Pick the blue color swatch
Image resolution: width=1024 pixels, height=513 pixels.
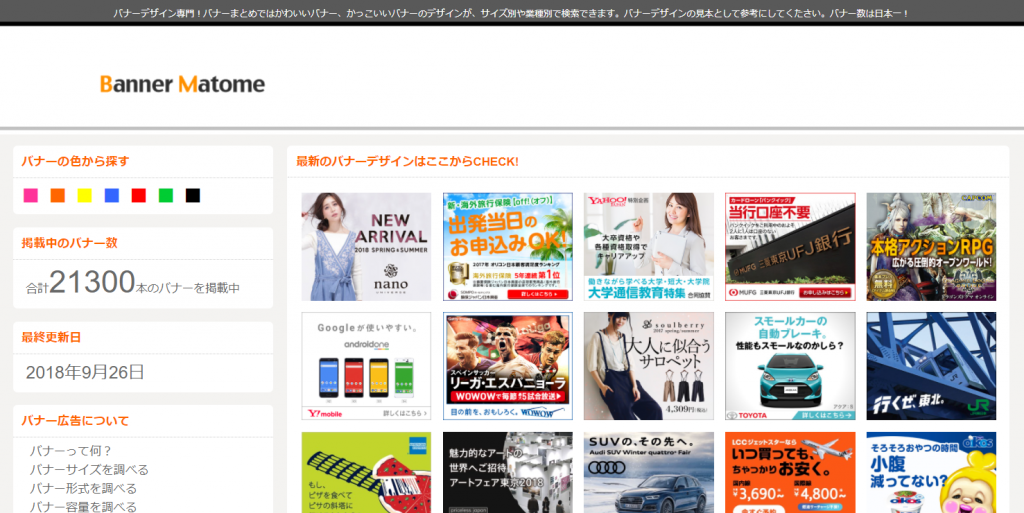pos(112,195)
